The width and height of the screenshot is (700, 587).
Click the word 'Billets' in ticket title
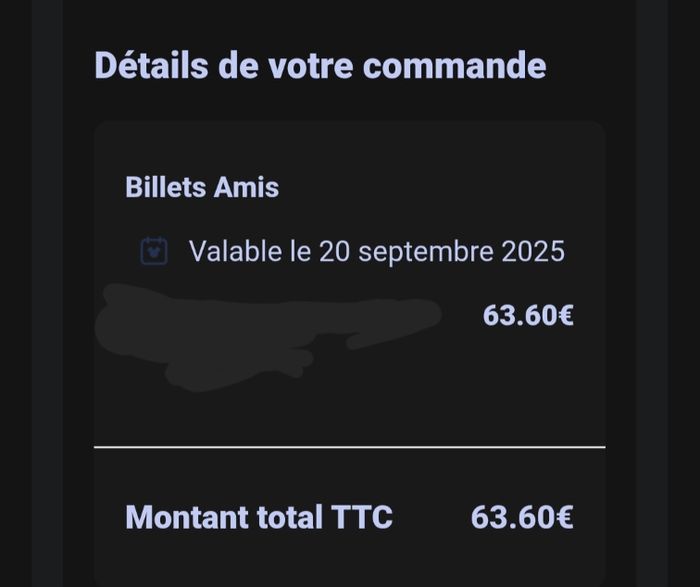pos(165,187)
